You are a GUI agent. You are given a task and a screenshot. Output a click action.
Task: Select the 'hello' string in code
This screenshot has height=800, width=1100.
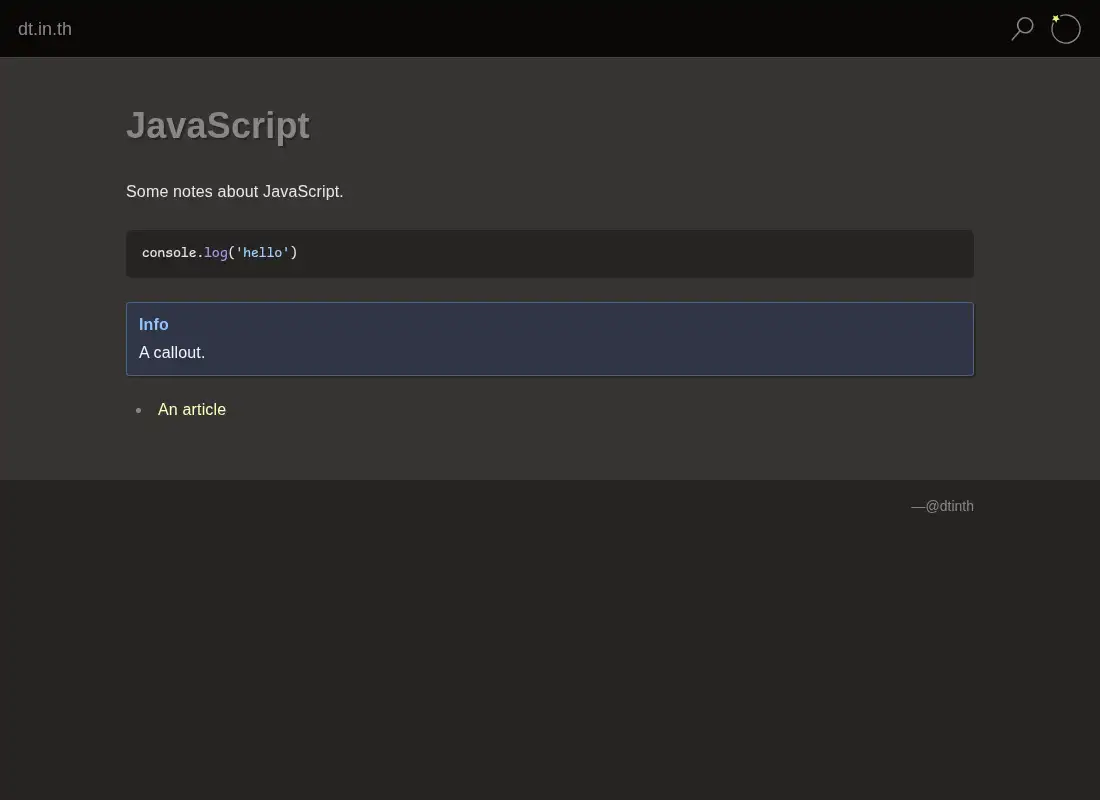pyautogui.click(x=262, y=253)
